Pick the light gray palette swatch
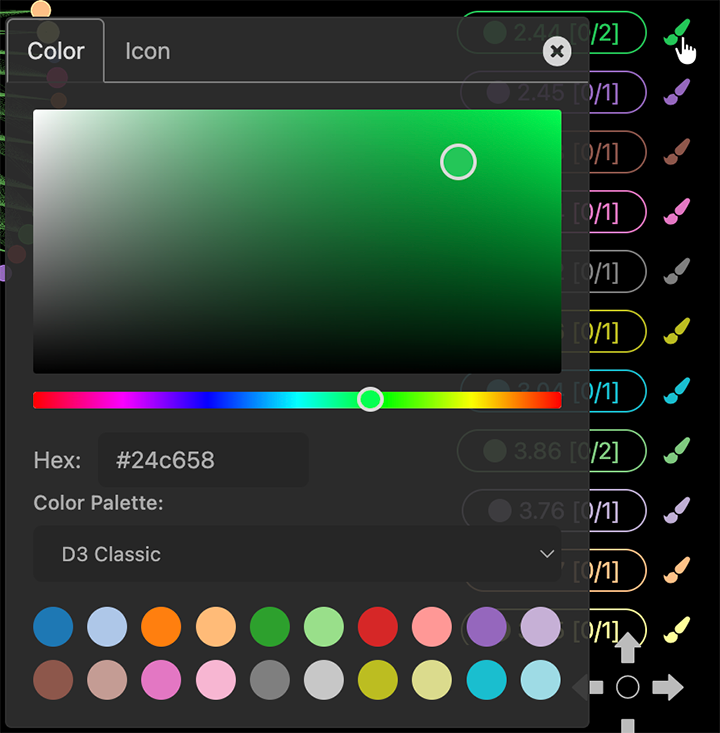Screen dimensions: 720x733 click(x=324, y=680)
